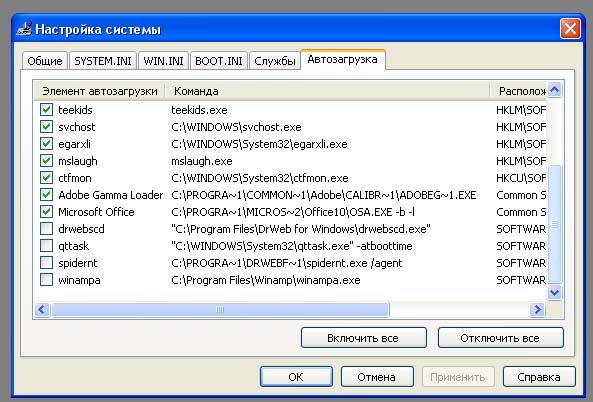
Task: Select the egarxli command entry row
Action: tap(291, 144)
